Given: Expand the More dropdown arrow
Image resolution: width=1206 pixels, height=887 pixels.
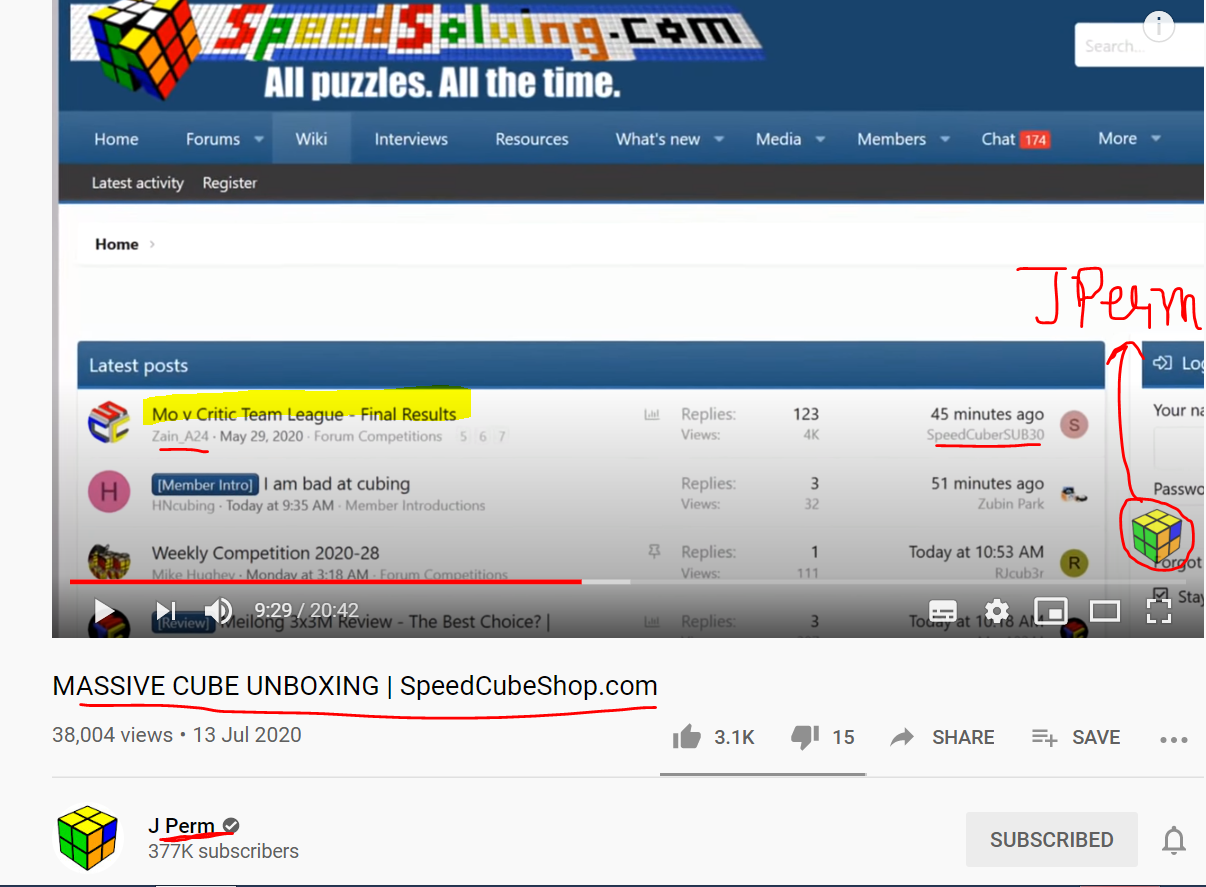Looking at the screenshot, I should 1156,139.
